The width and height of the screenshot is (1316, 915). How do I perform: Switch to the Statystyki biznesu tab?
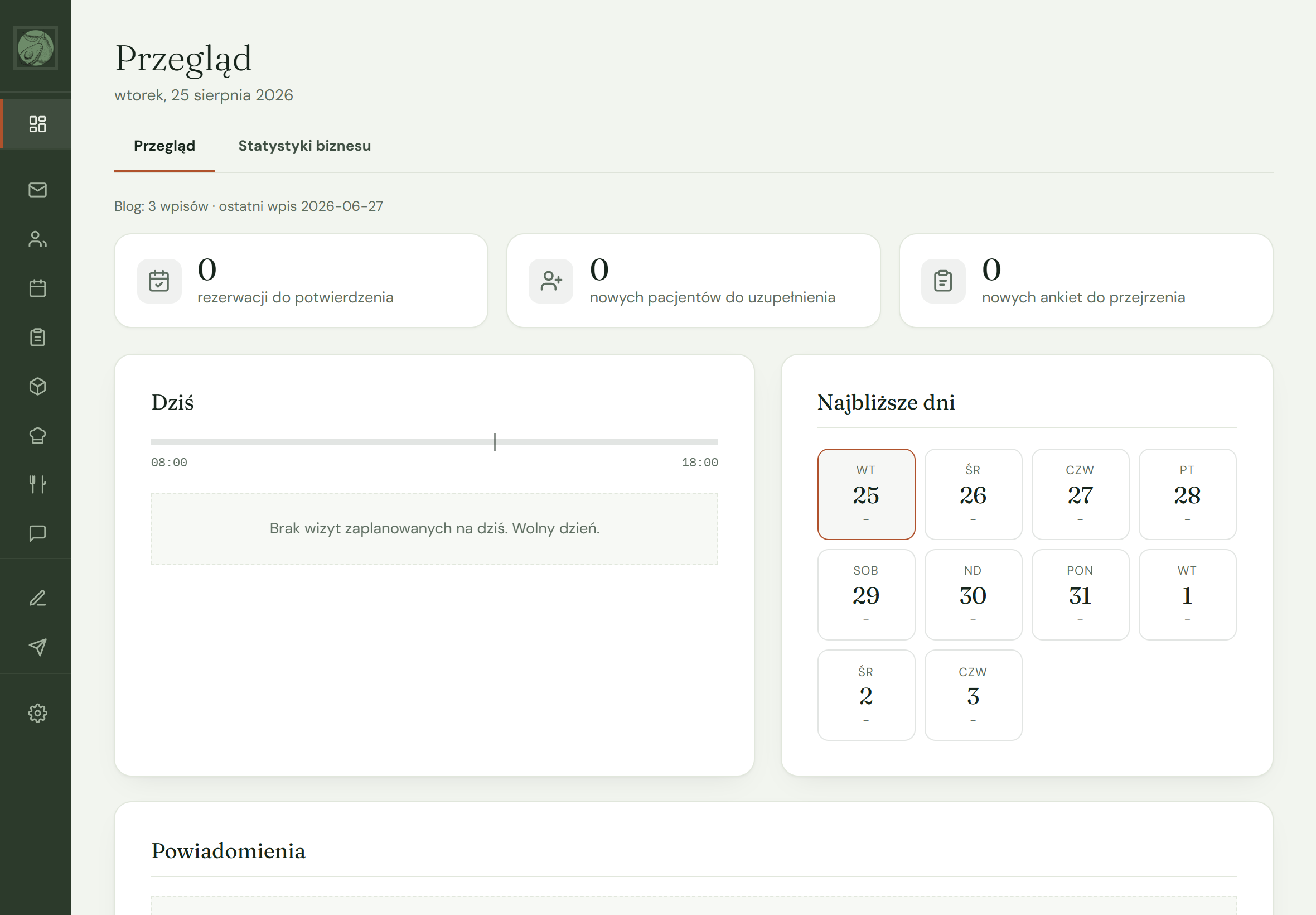coord(304,146)
